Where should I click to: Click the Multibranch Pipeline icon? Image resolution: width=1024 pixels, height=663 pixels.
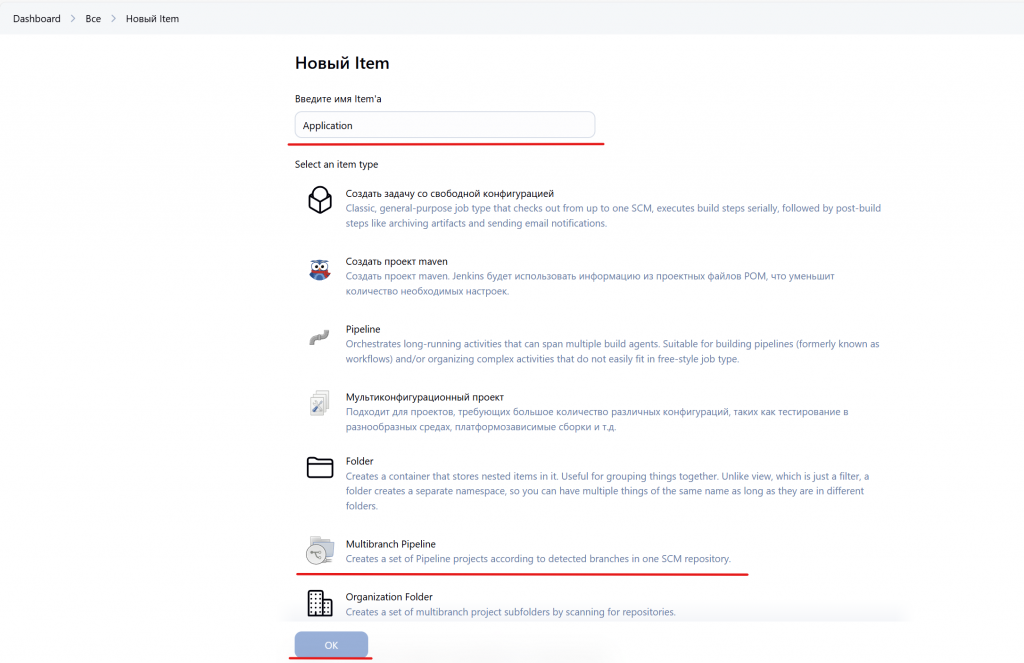pyautogui.click(x=319, y=550)
